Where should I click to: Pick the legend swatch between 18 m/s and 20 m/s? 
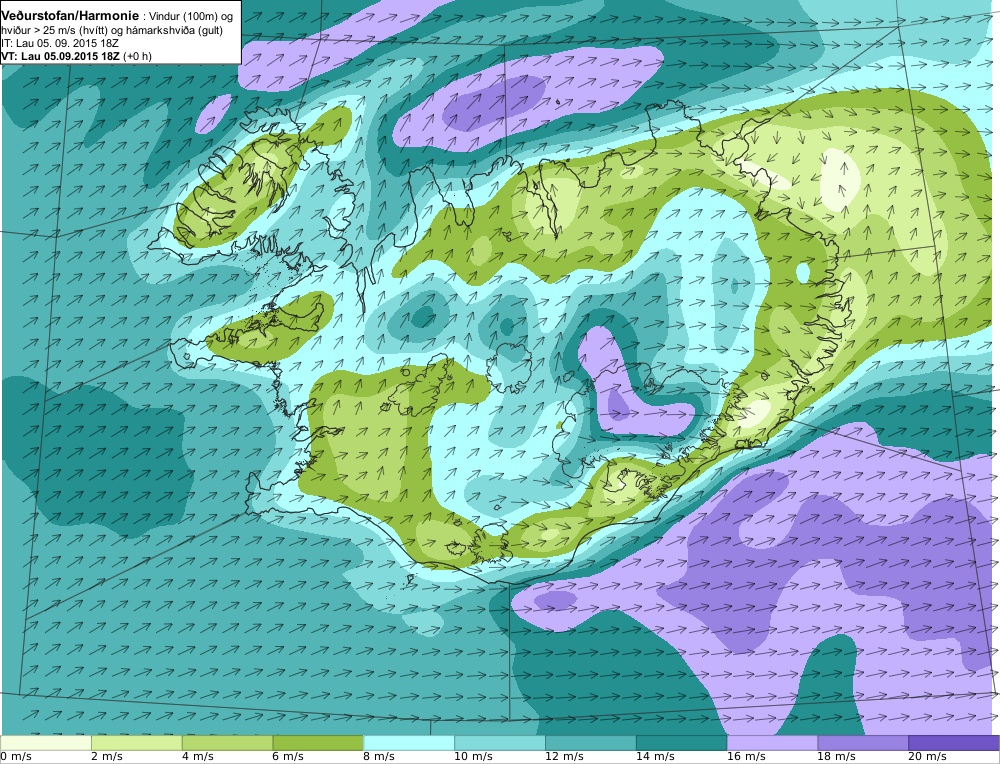(x=863, y=742)
